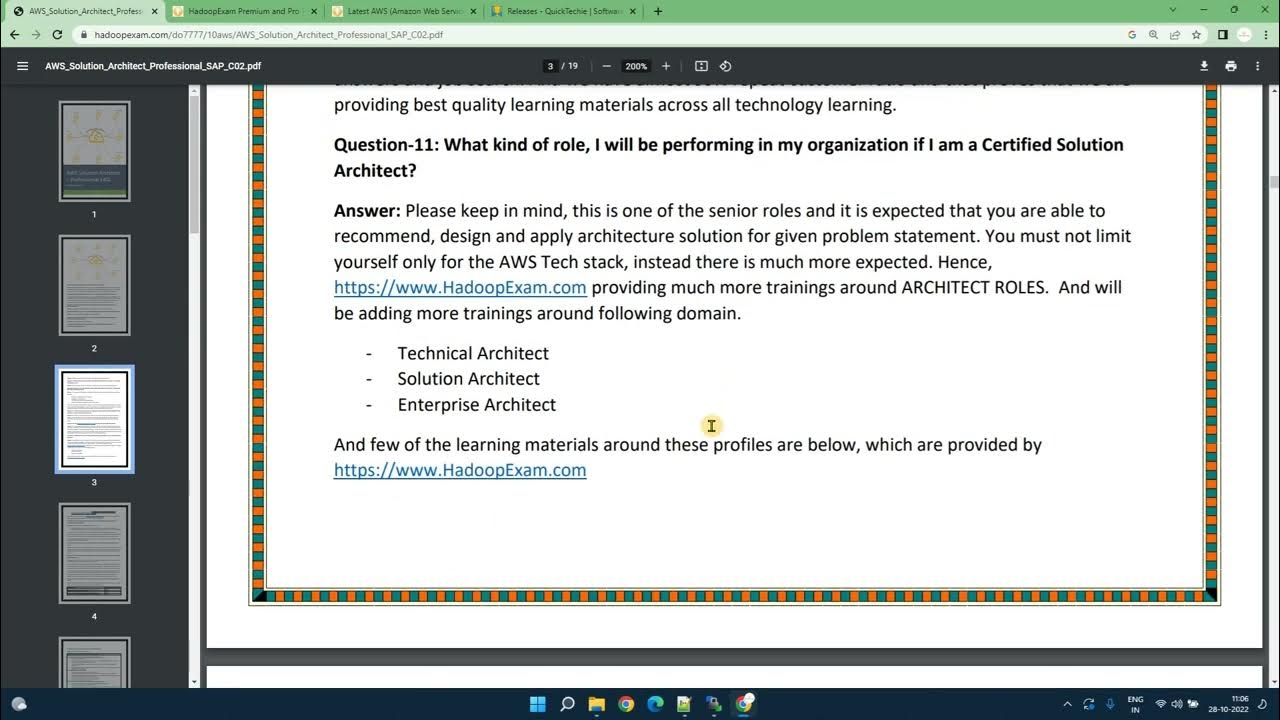The width and height of the screenshot is (1280, 720).
Task: View site info lock icon
Action: tap(84, 34)
